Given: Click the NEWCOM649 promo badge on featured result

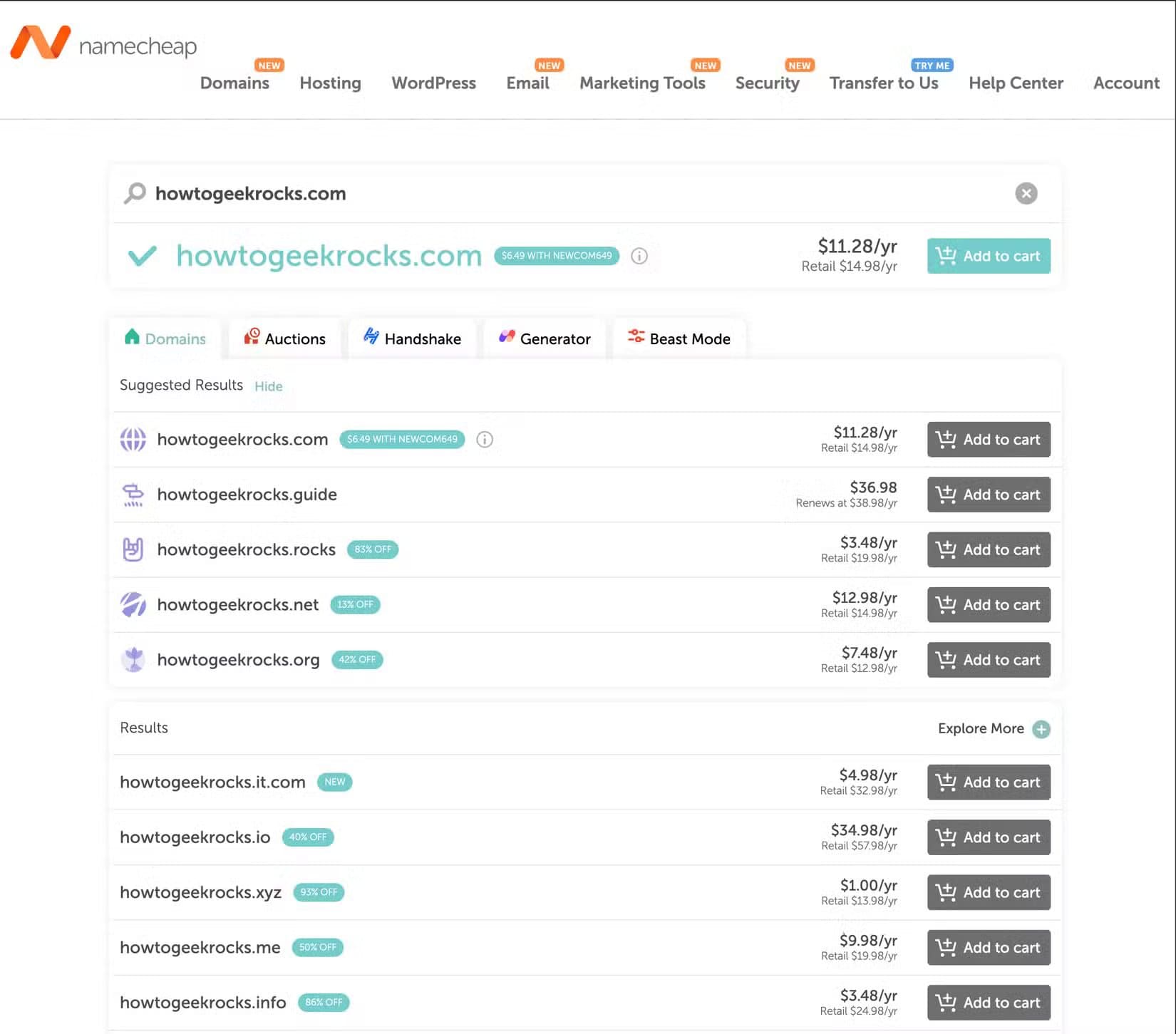Looking at the screenshot, I should point(557,255).
